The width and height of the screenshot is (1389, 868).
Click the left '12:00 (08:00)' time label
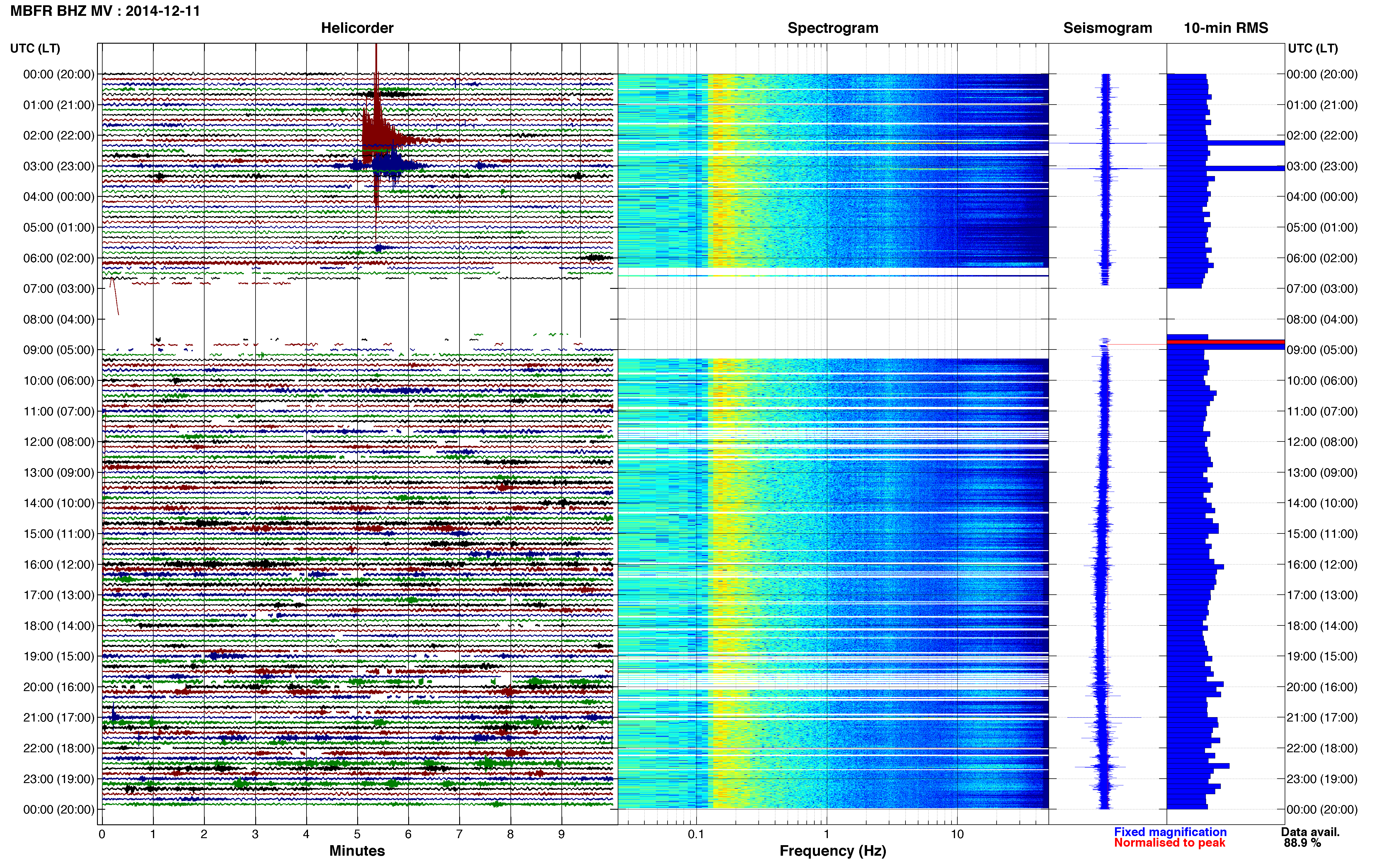(59, 442)
